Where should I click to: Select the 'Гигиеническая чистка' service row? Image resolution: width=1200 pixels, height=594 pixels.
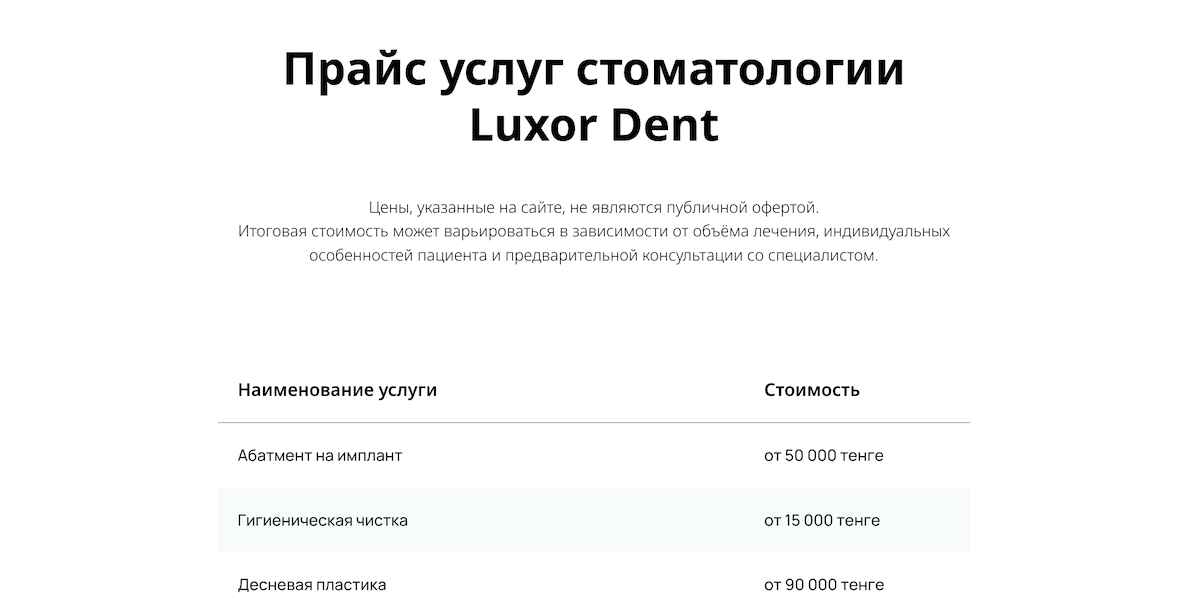click(x=594, y=520)
